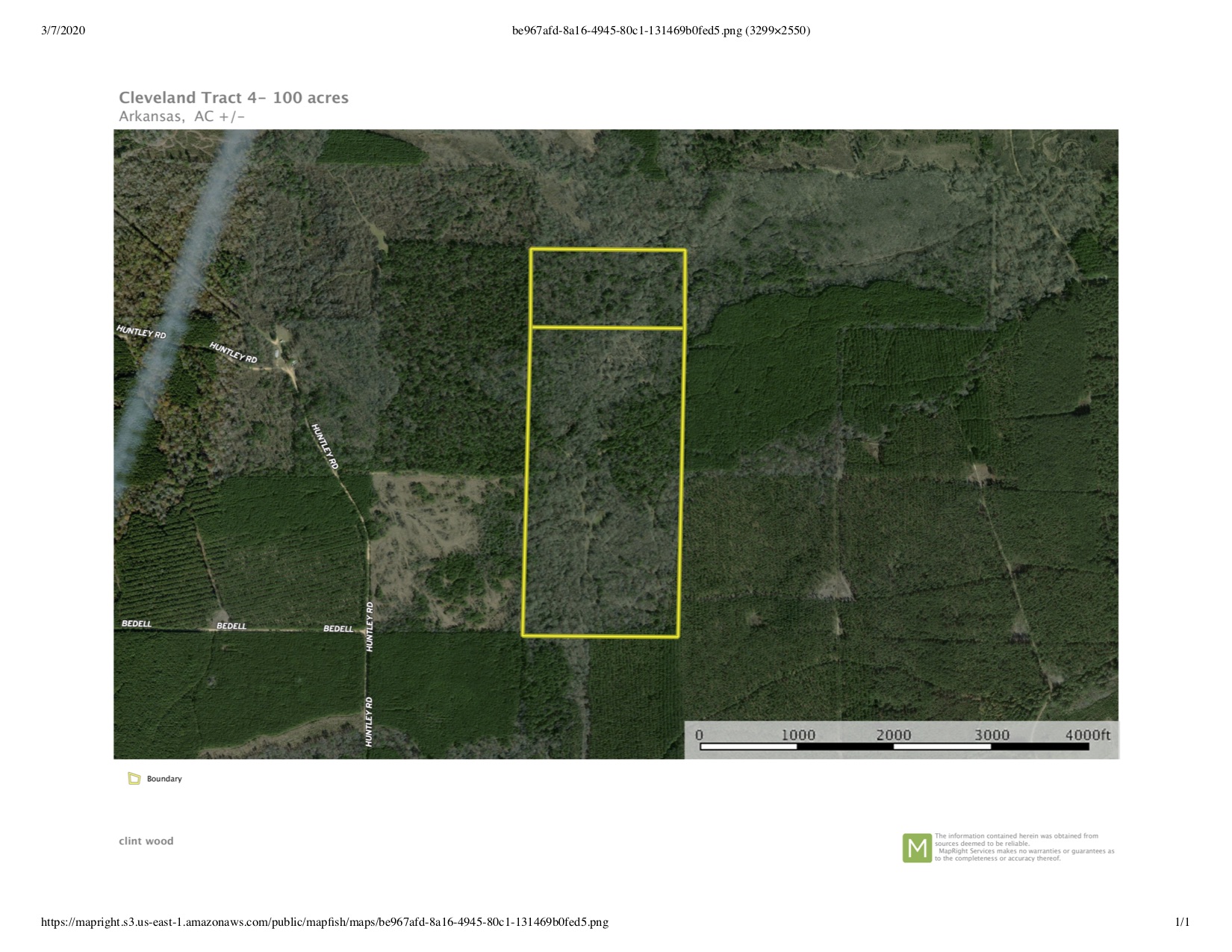Viewport: 1232px width, 952px height.
Task: Click the bottommost vertical HUNTLEY RD label
Action: coord(369,721)
